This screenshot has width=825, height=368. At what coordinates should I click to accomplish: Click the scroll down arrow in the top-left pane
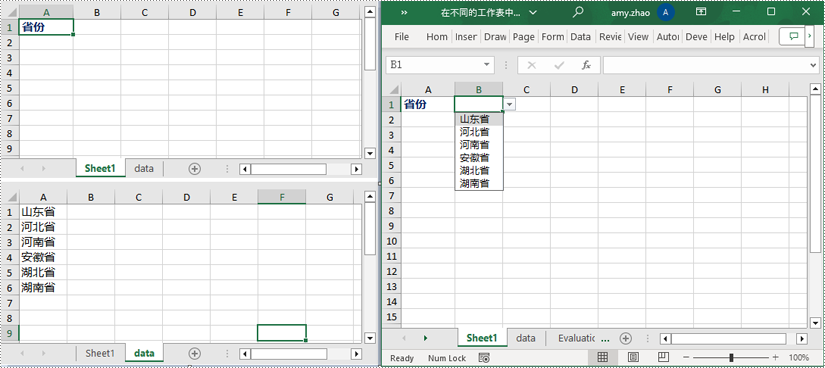370,153
